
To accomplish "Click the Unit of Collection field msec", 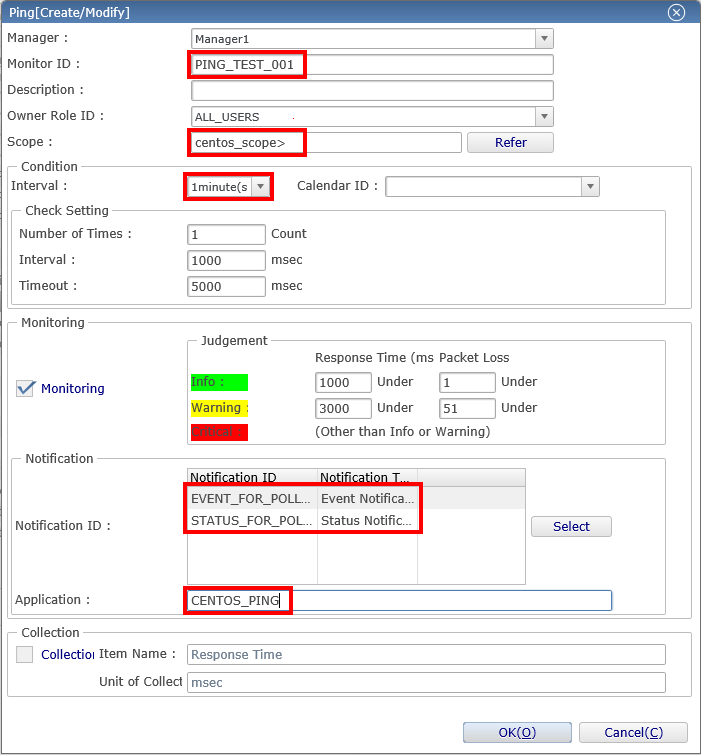I will (x=426, y=682).
